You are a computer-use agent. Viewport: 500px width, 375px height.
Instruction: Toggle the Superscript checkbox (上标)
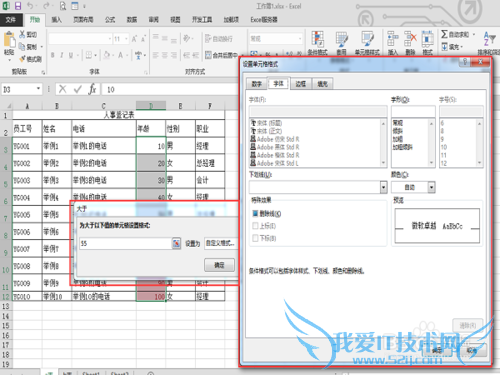255,226
